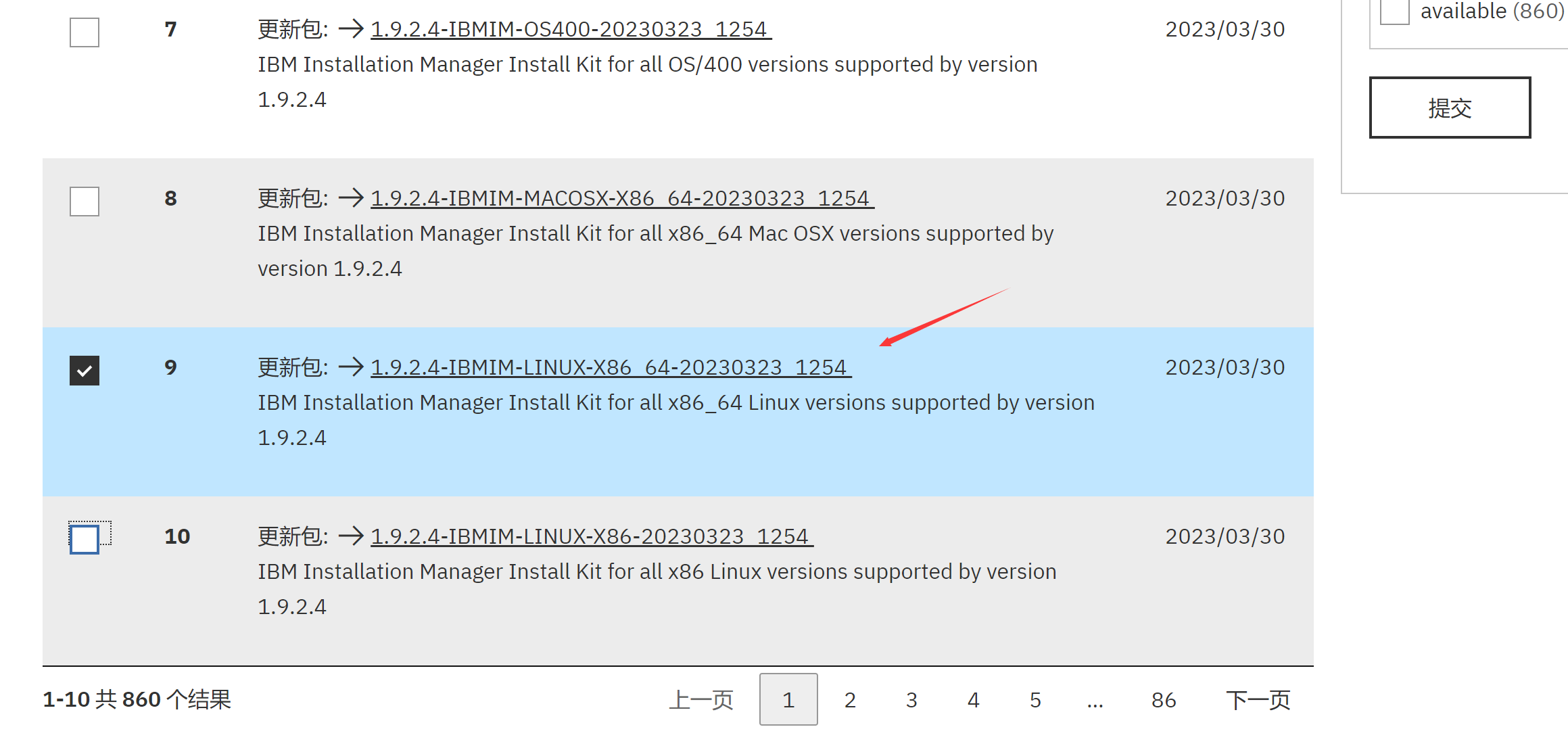Uncheck the checkbox for item 9
Image resolution: width=1568 pixels, height=750 pixels.
[x=85, y=371]
